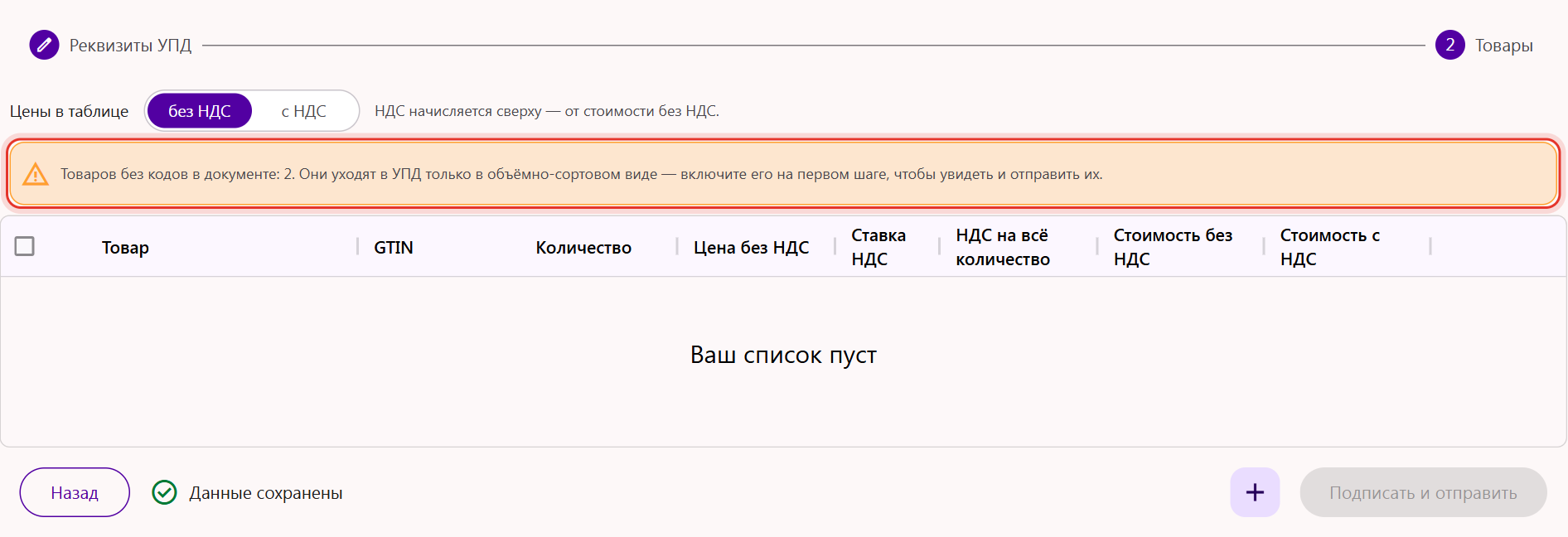Click the Подписать и отправить button
The height and width of the screenshot is (537, 1568).
(x=1423, y=492)
